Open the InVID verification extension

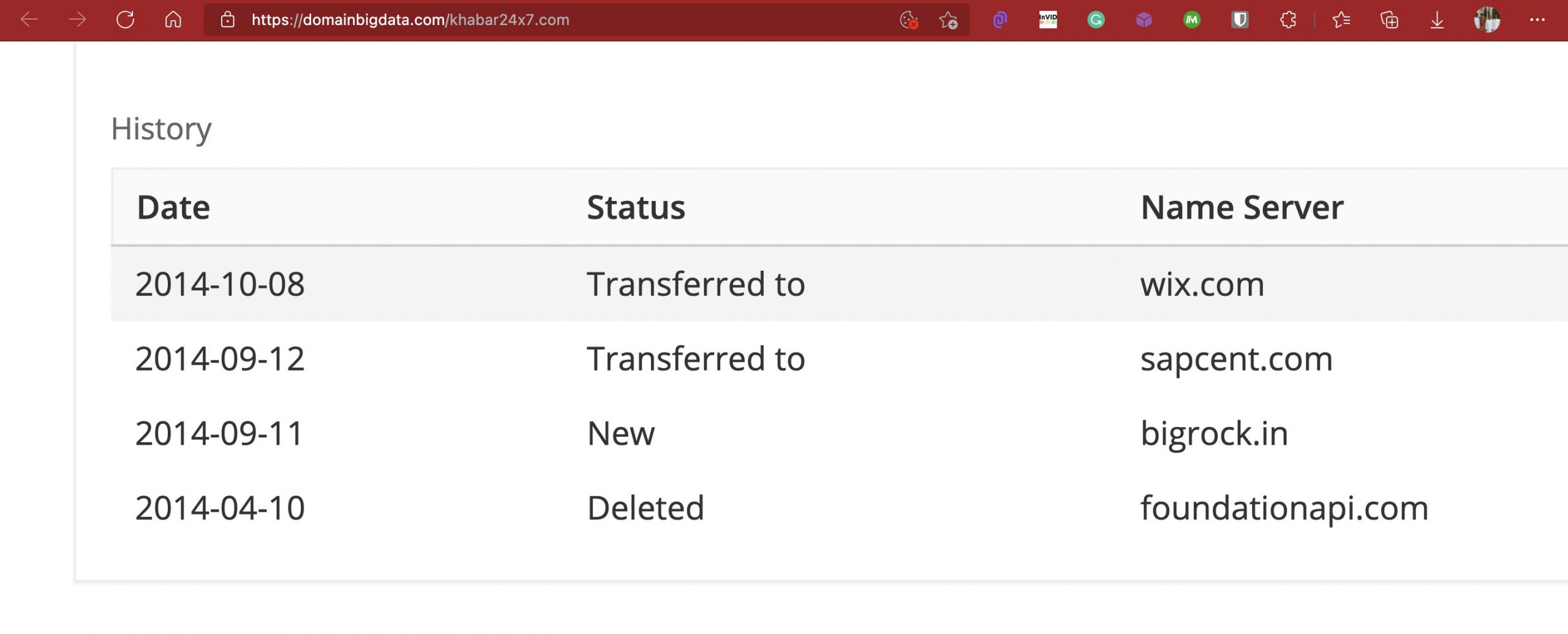[1048, 20]
